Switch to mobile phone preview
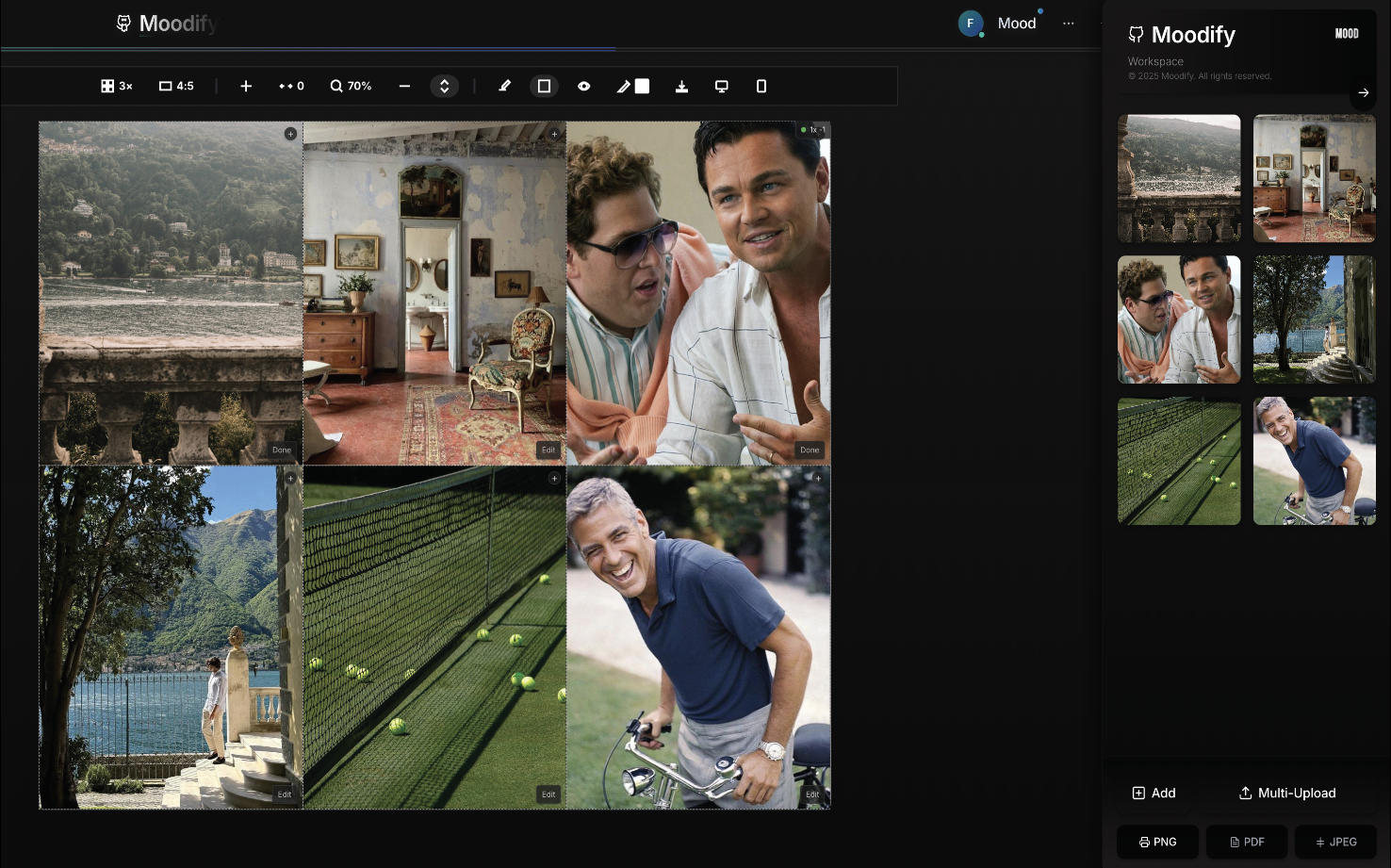The image size is (1391, 868). 761,86
